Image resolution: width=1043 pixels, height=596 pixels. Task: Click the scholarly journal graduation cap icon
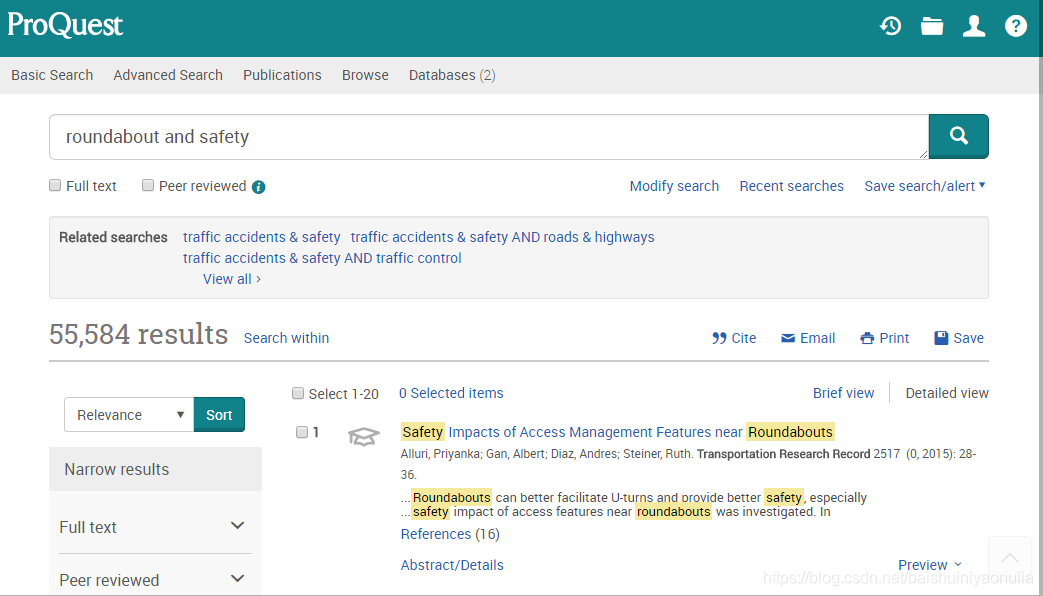click(364, 436)
